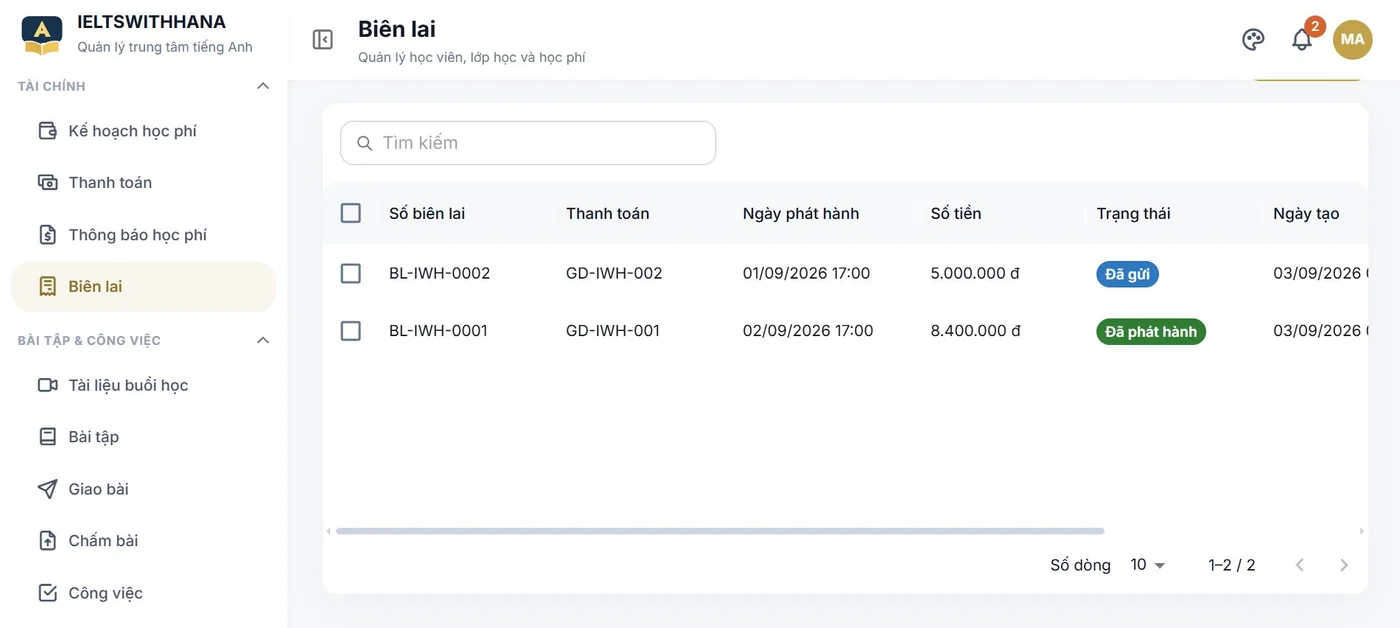Open the theme palette icon
1400x628 pixels.
(1253, 39)
